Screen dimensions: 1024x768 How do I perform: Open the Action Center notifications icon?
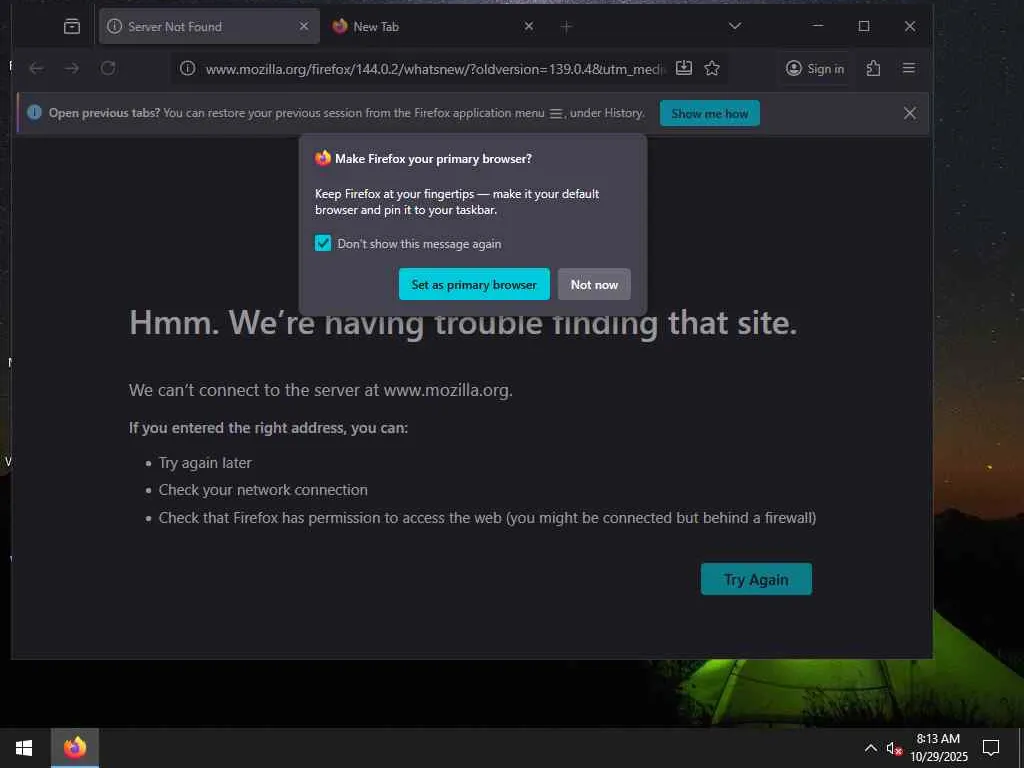[x=991, y=748]
